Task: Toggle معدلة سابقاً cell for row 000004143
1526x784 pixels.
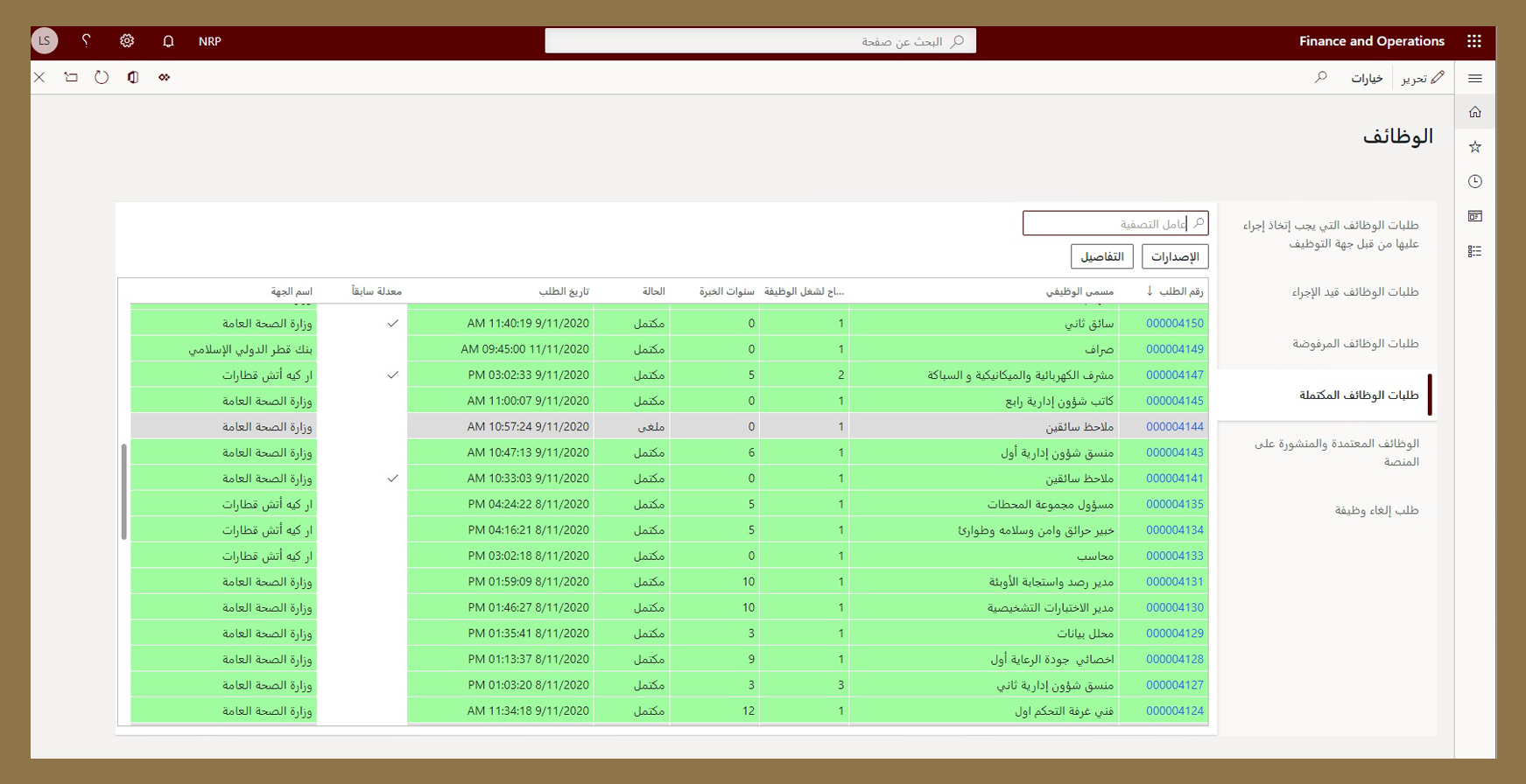Action: (x=362, y=452)
